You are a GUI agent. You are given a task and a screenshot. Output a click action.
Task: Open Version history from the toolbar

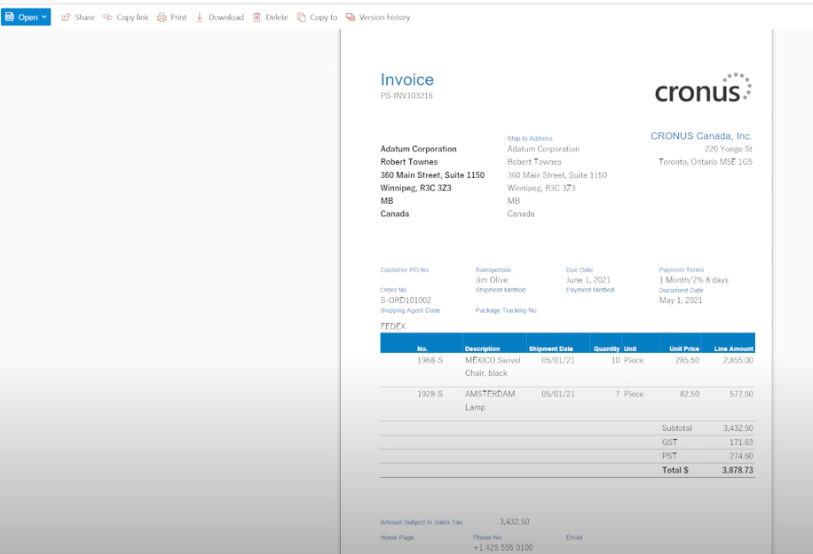pos(378,17)
